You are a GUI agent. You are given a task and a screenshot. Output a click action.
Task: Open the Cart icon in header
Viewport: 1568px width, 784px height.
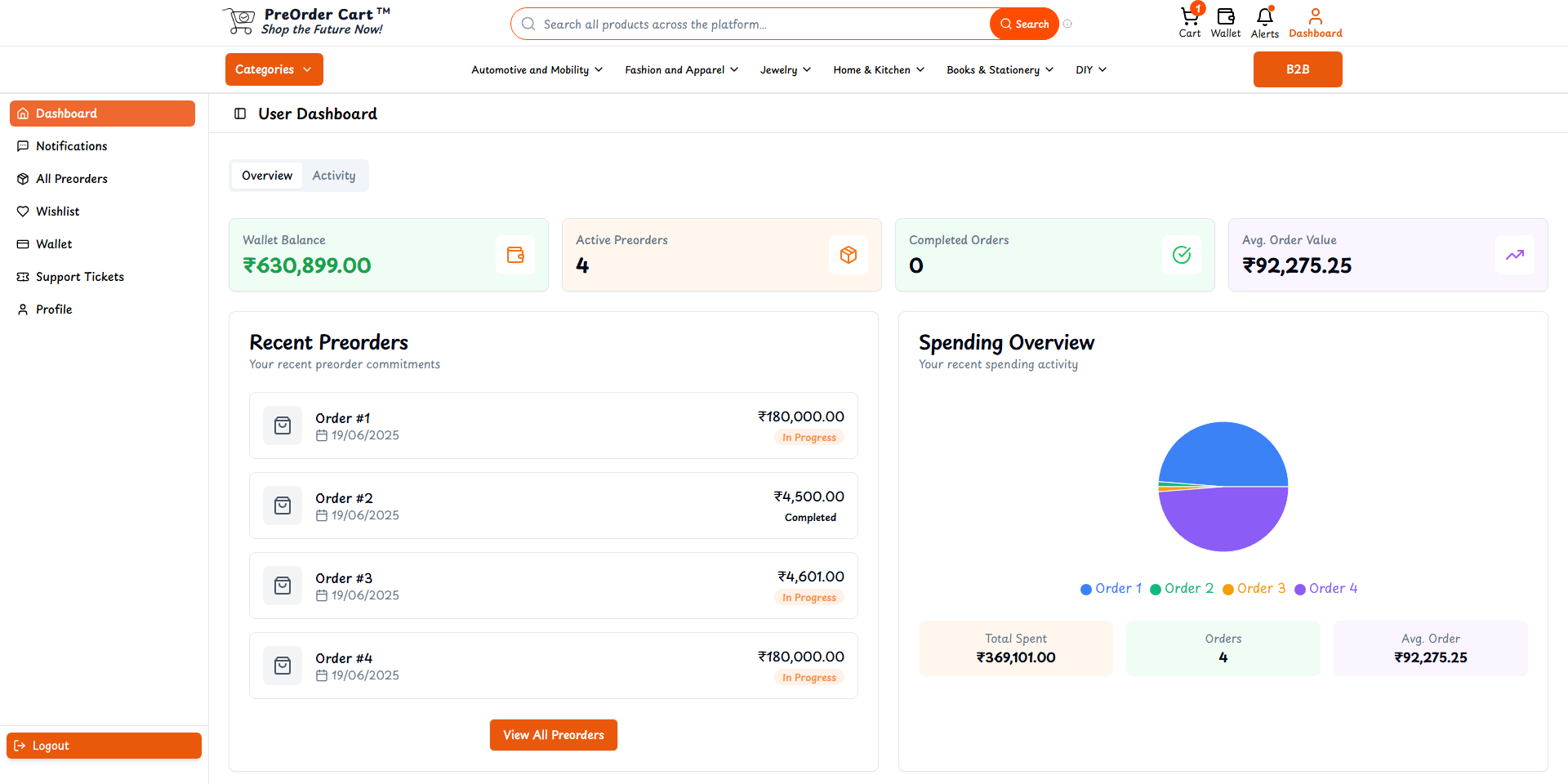[1189, 18]
